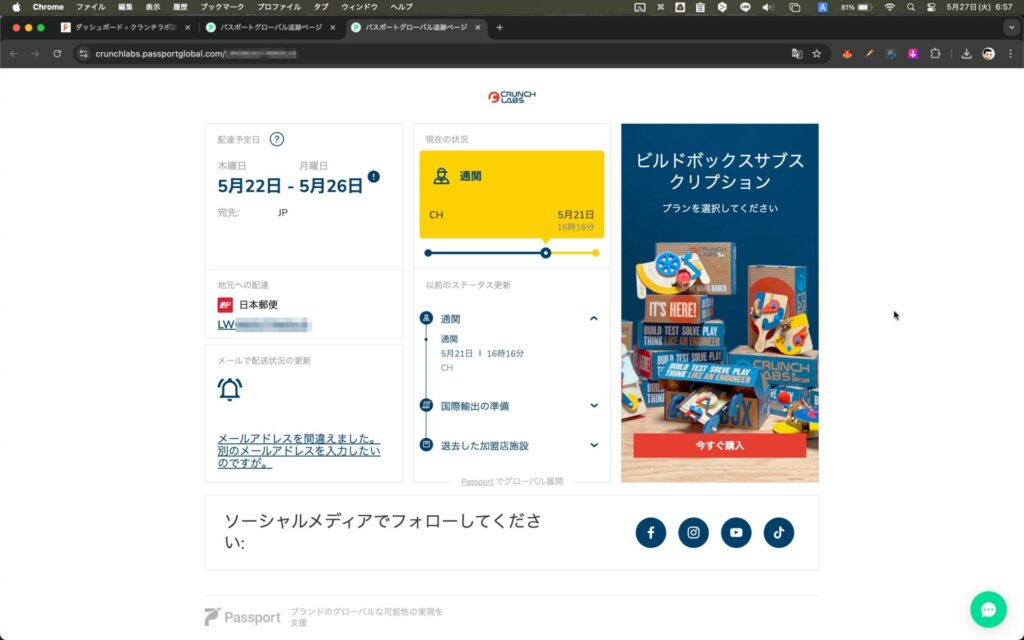Screen dimensions: 1024x640
Task: Click the LW tracking number link
Action: 264,325
